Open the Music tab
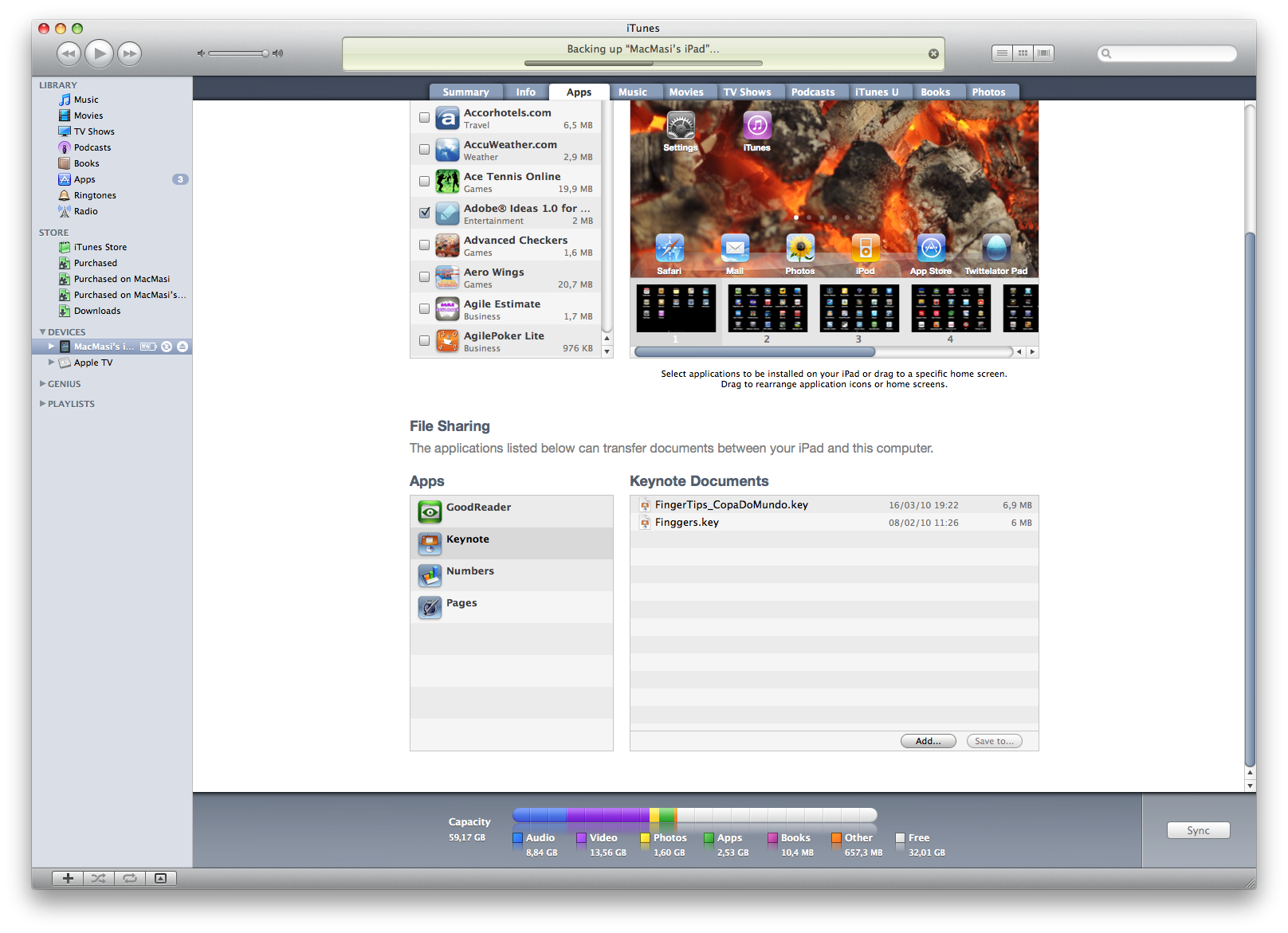The image size is (1288, 933). coord(633,92)
